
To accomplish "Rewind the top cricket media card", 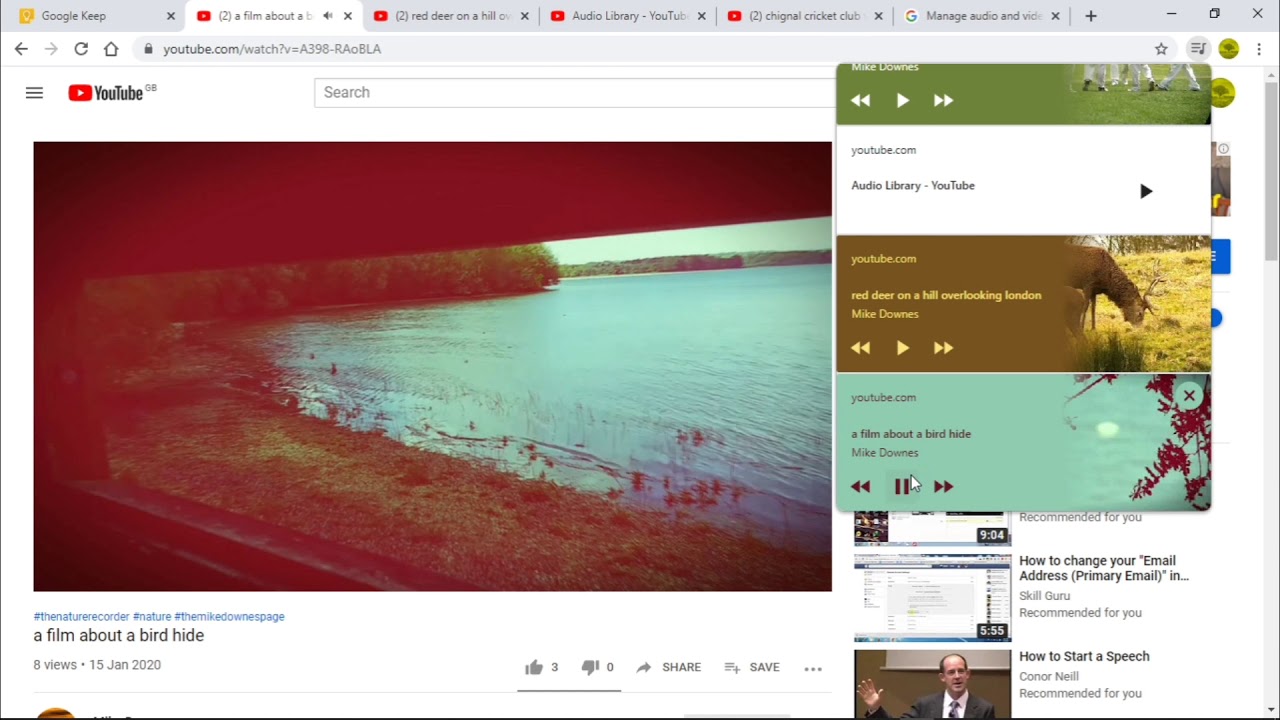I will click(x=860, y=100).
